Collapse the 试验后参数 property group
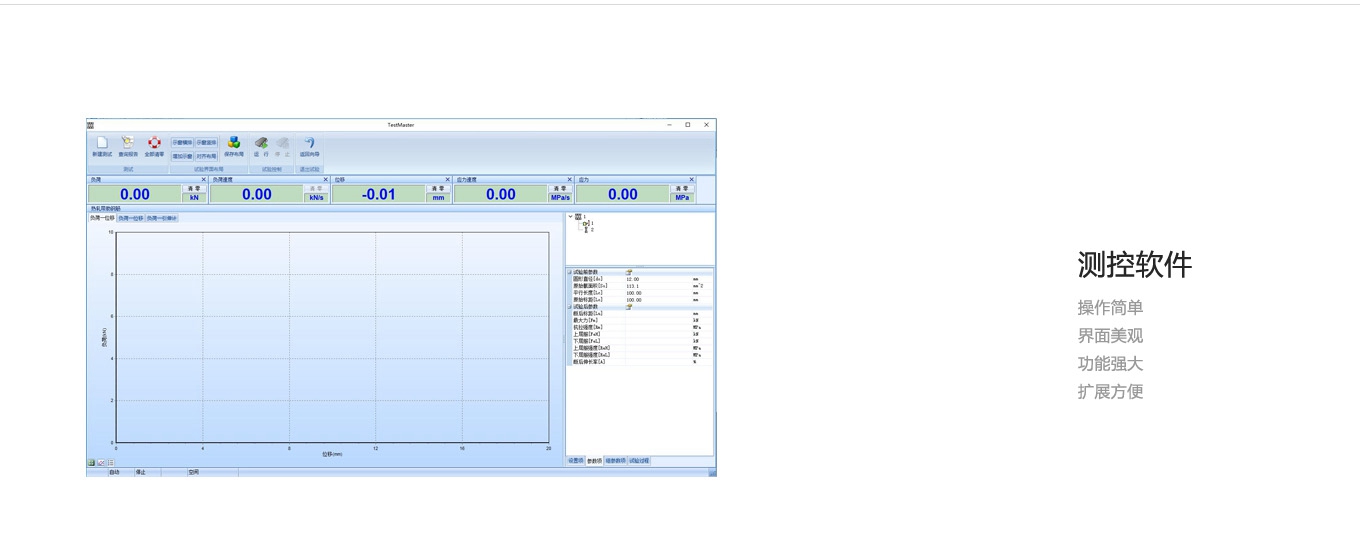The height and width of the screenshot is (560, 1360). click(x=570, y=307)
